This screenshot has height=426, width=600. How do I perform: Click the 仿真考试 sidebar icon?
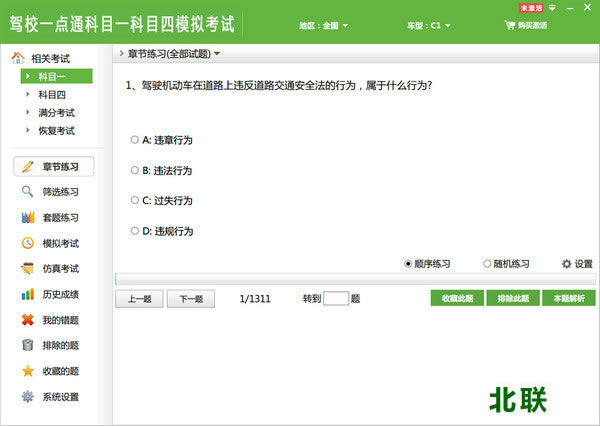(28, 269)
